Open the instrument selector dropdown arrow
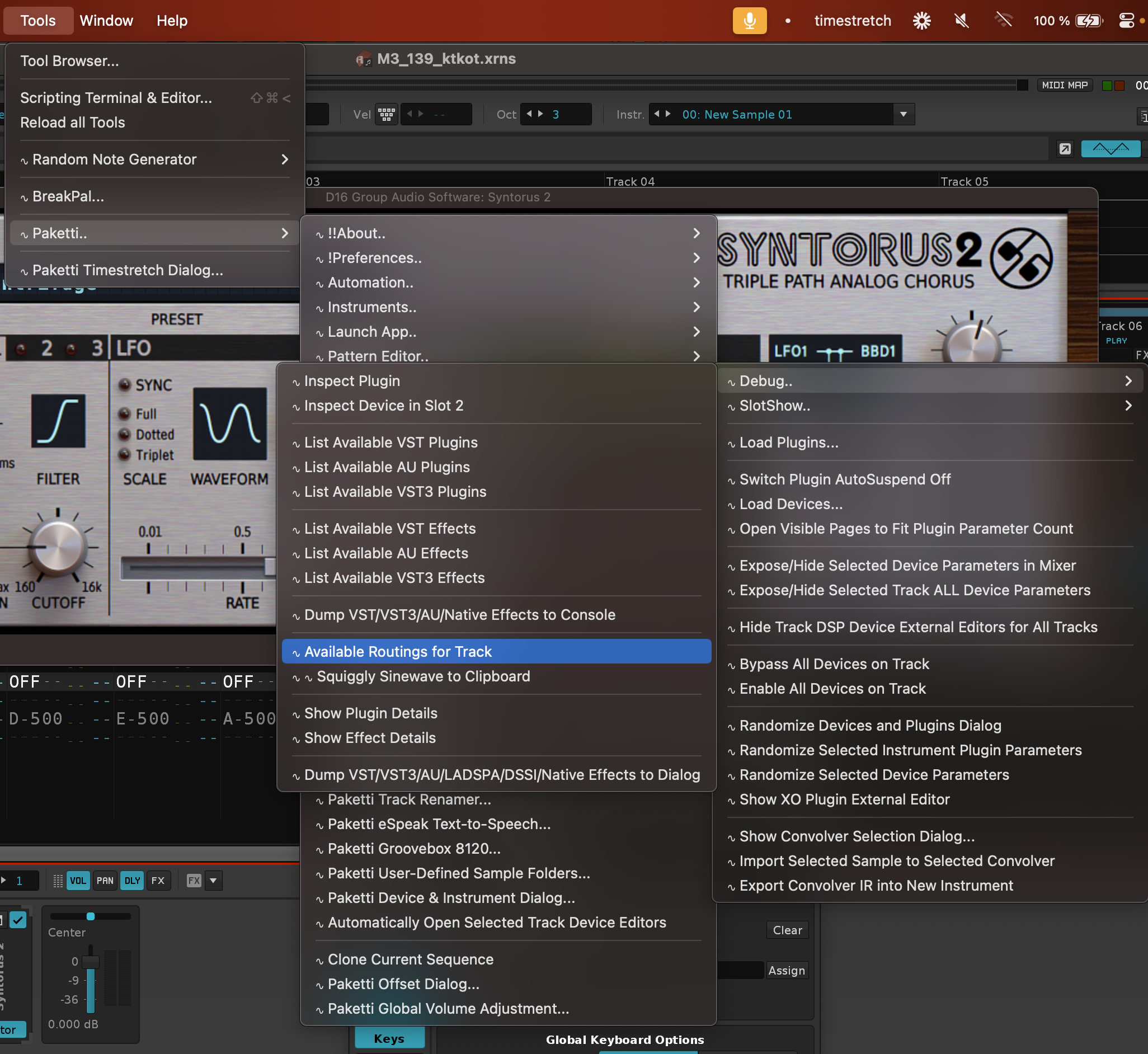Screen dimensions: 1148x1054 [x=904, y=114]
